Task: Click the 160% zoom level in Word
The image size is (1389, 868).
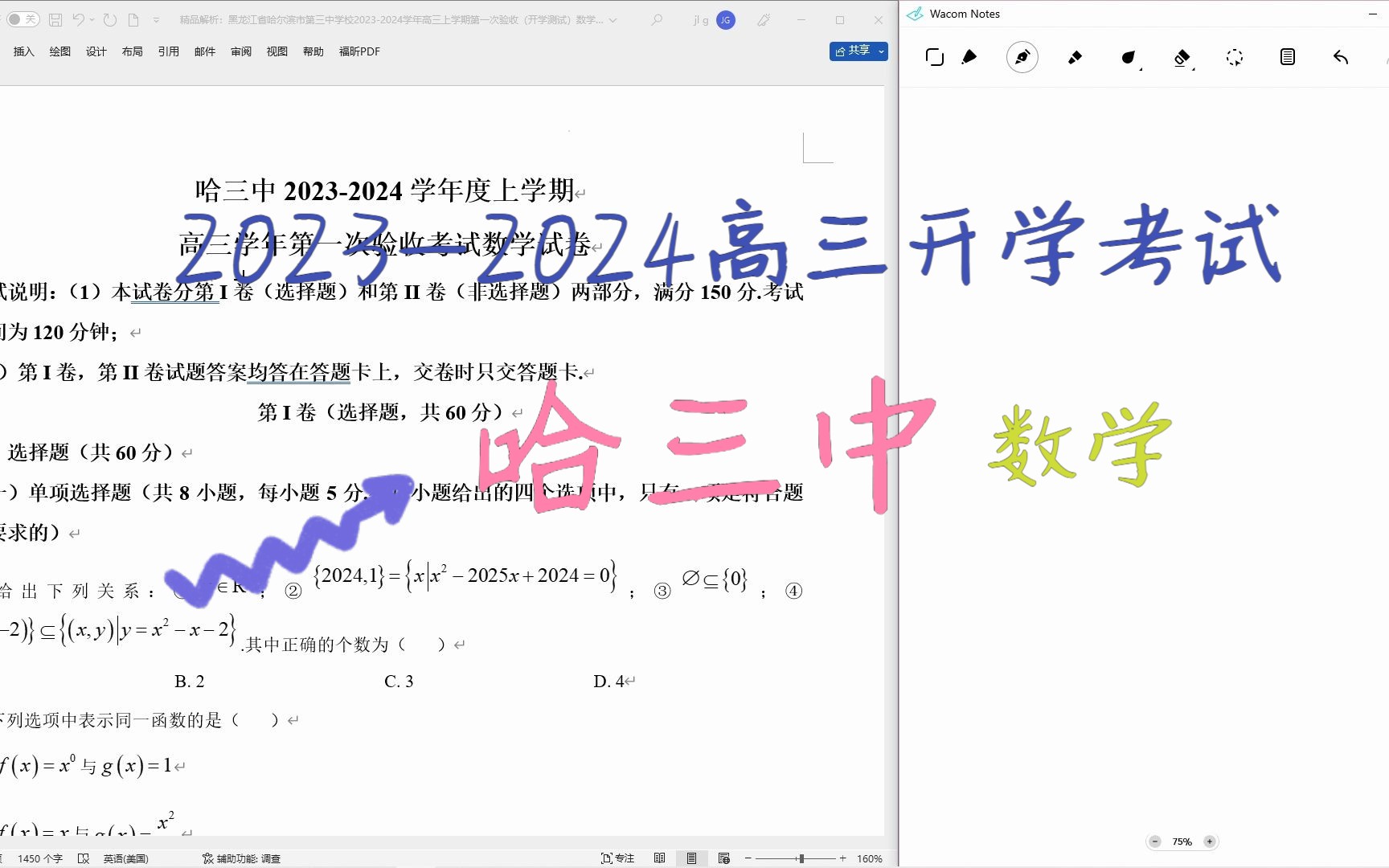Action: 869,858
